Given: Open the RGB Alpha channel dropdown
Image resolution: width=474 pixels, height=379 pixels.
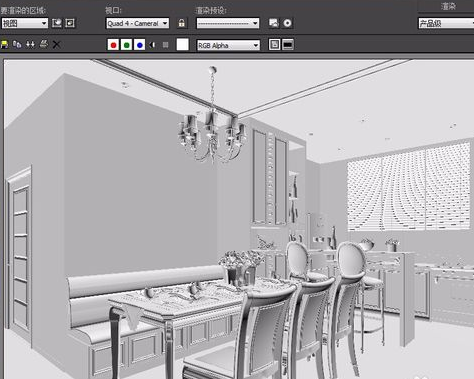Looking at the screenshot, I should (228, 45).
